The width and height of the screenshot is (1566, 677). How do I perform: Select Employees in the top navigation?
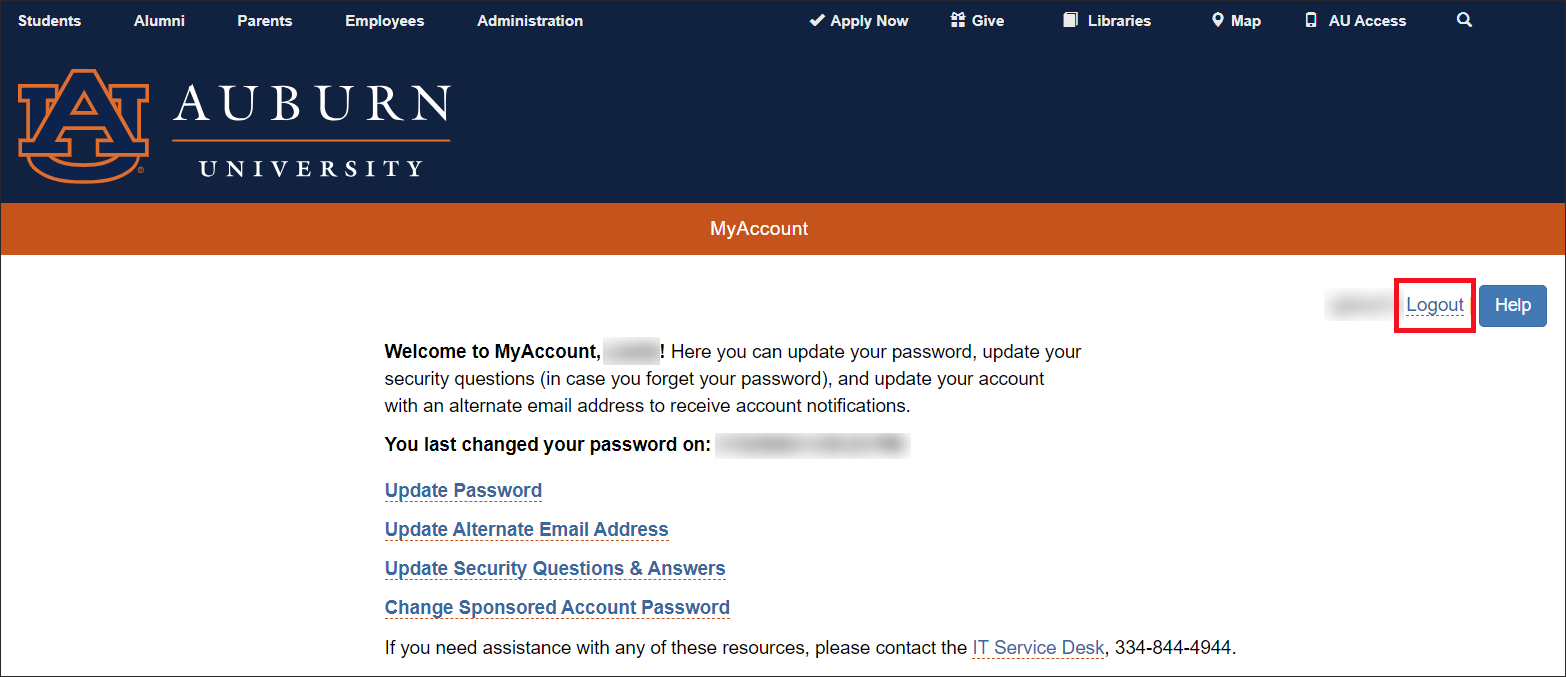[x=384, y=20]
